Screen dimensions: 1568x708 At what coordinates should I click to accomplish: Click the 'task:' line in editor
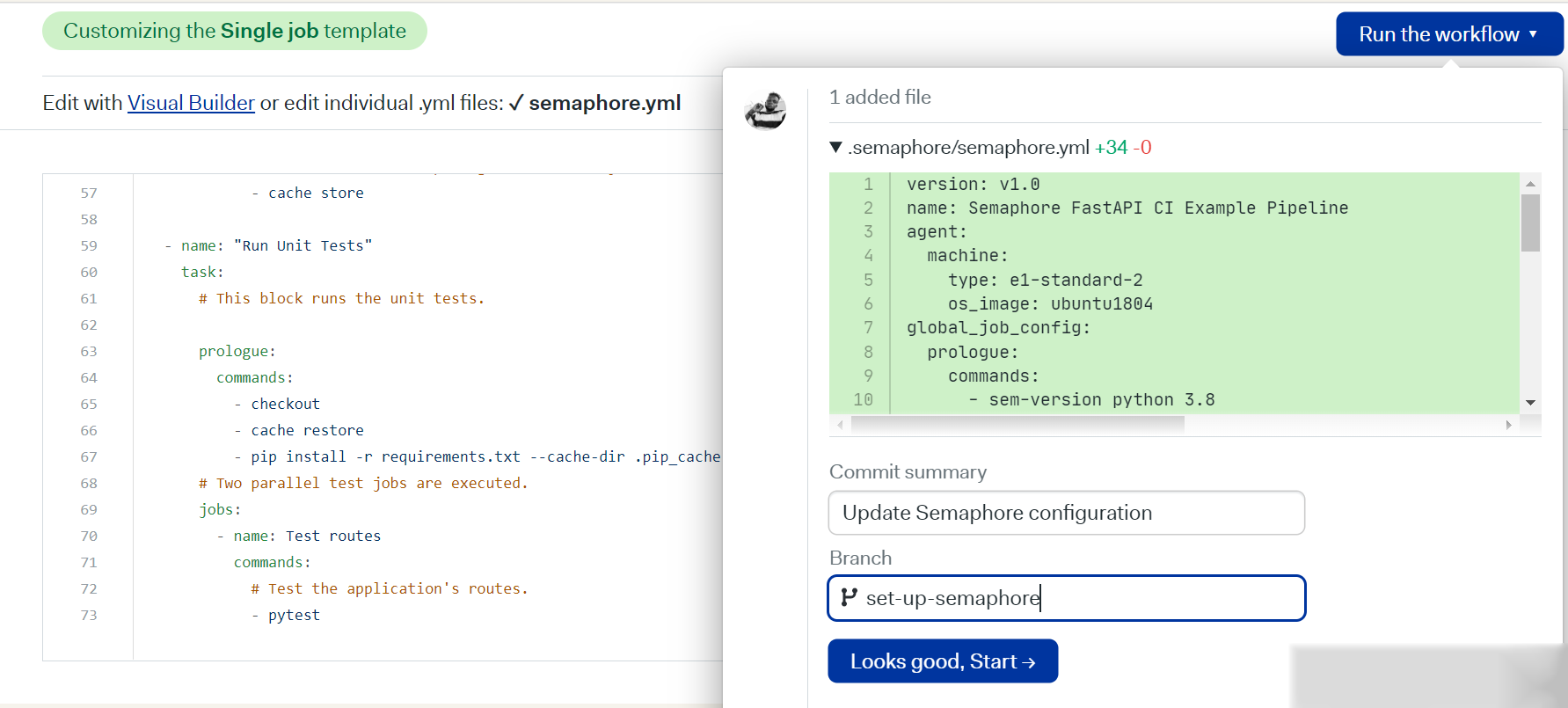click(x=202, y=273)
